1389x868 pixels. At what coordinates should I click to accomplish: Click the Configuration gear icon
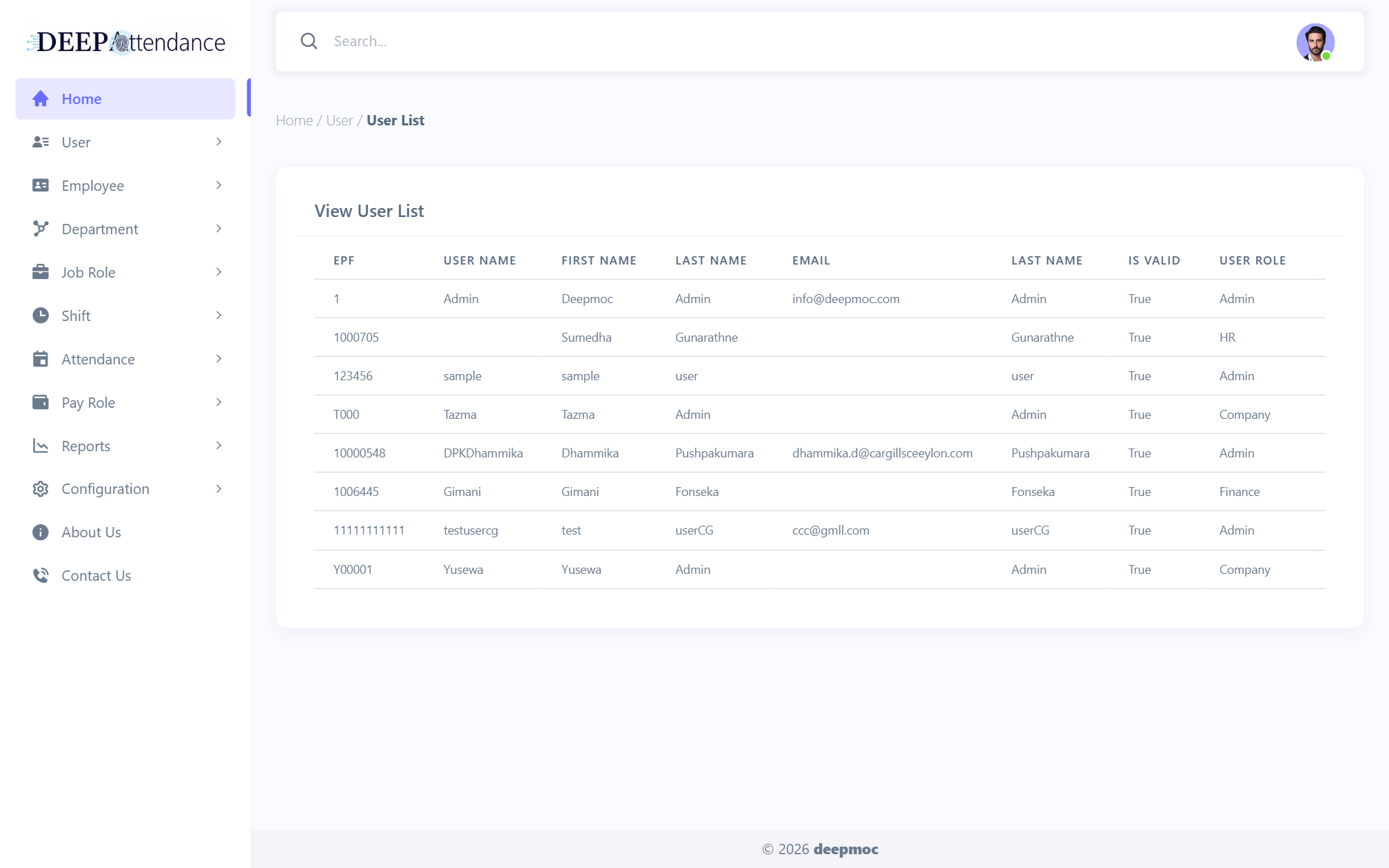[x=41, y=489]
